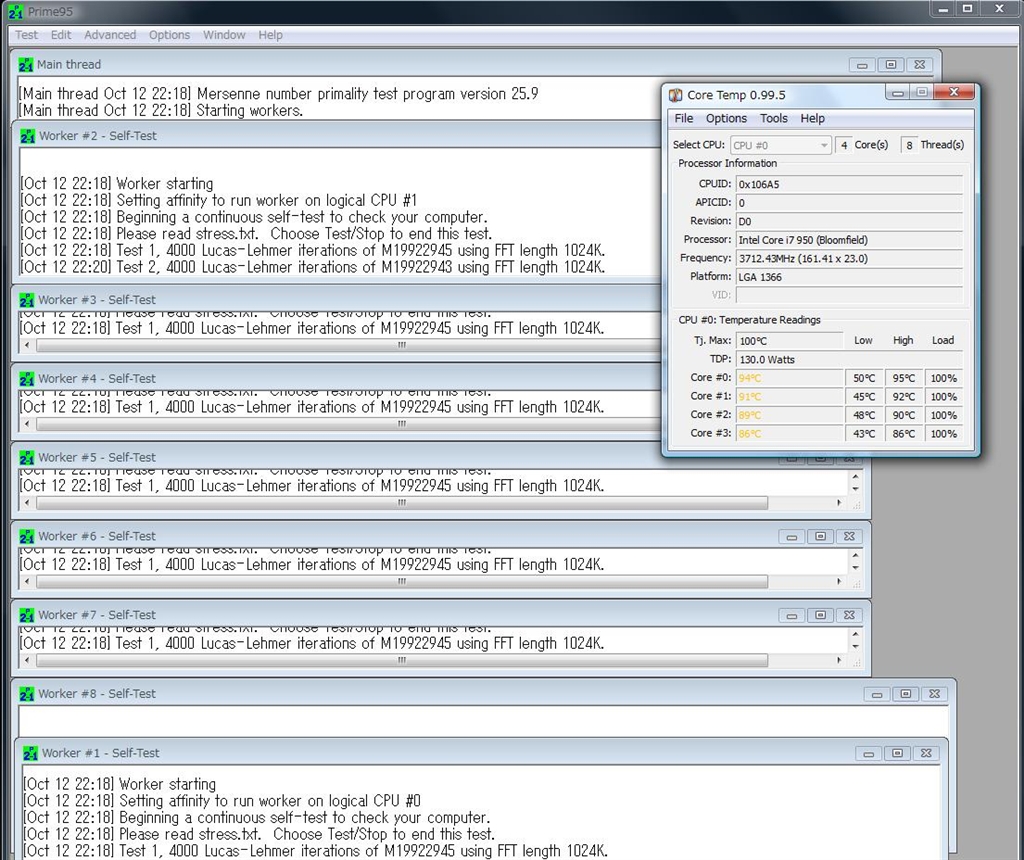Maximize the Worker #1 window
Viewport: 1024px width, 860px height.
pyautogui.click(x=897, y=754)
